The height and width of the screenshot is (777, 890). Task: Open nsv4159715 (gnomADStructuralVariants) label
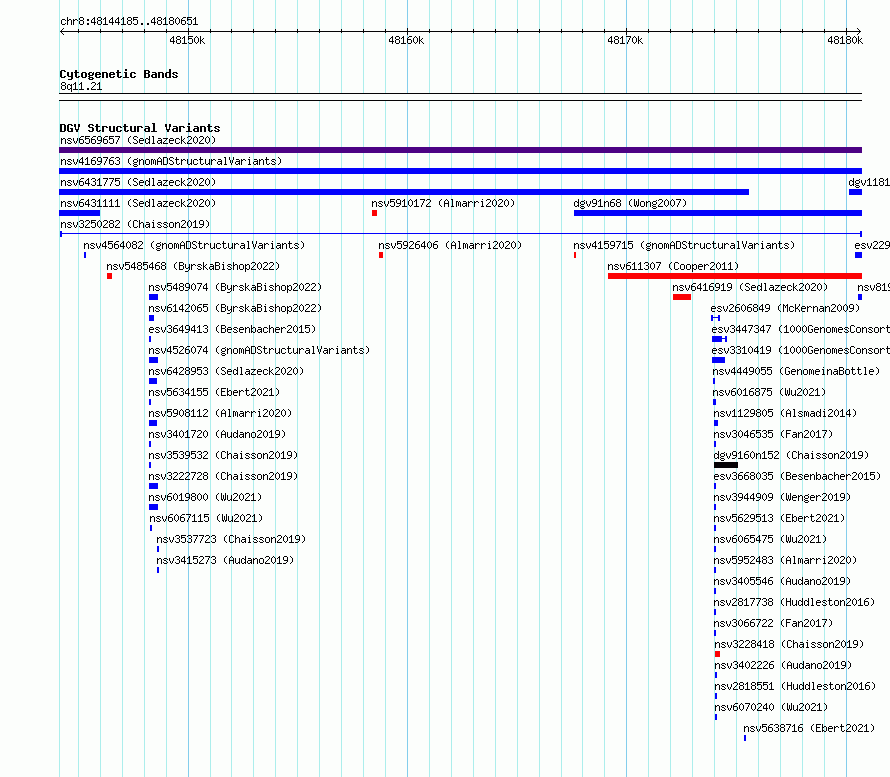click(684, 245)
